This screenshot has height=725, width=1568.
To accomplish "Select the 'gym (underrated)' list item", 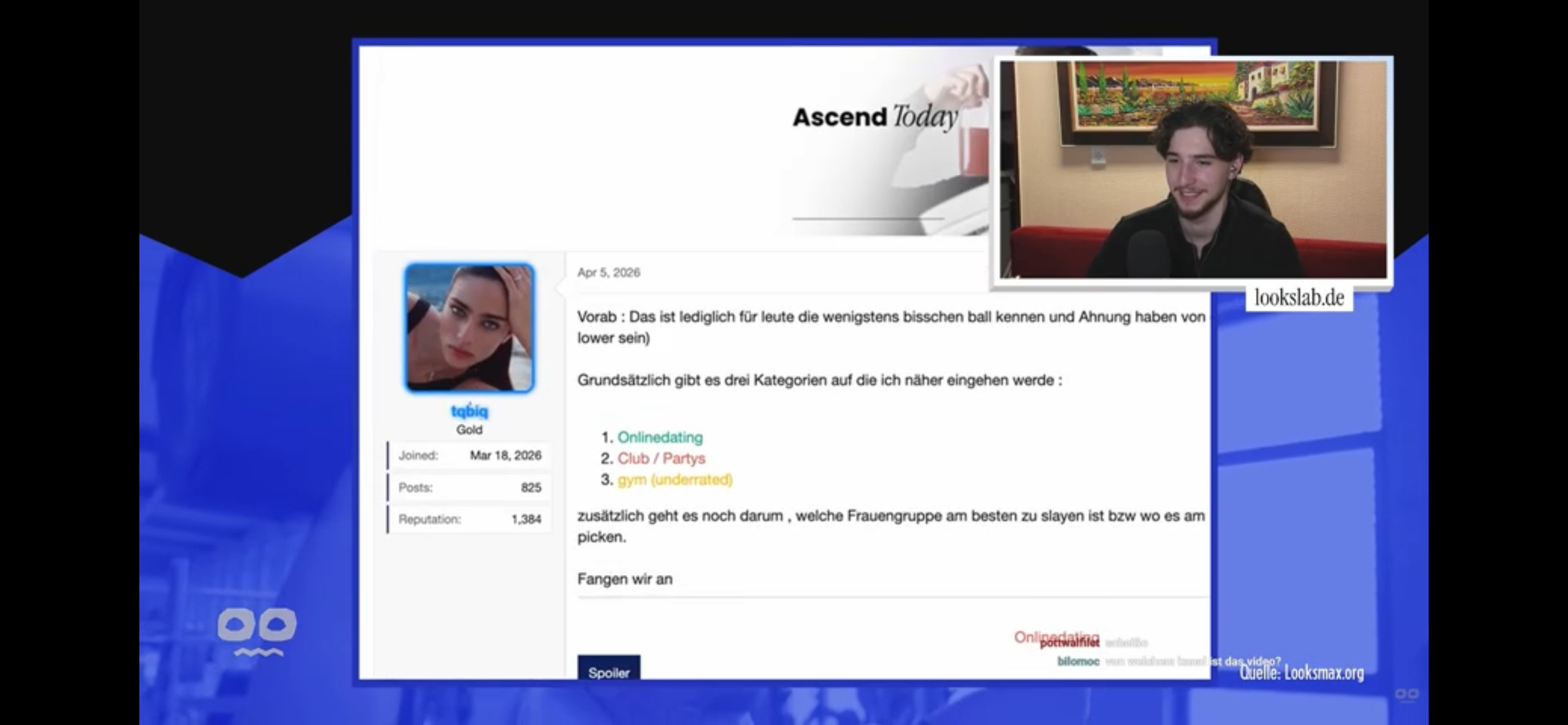I will click(x=675, y=480).
